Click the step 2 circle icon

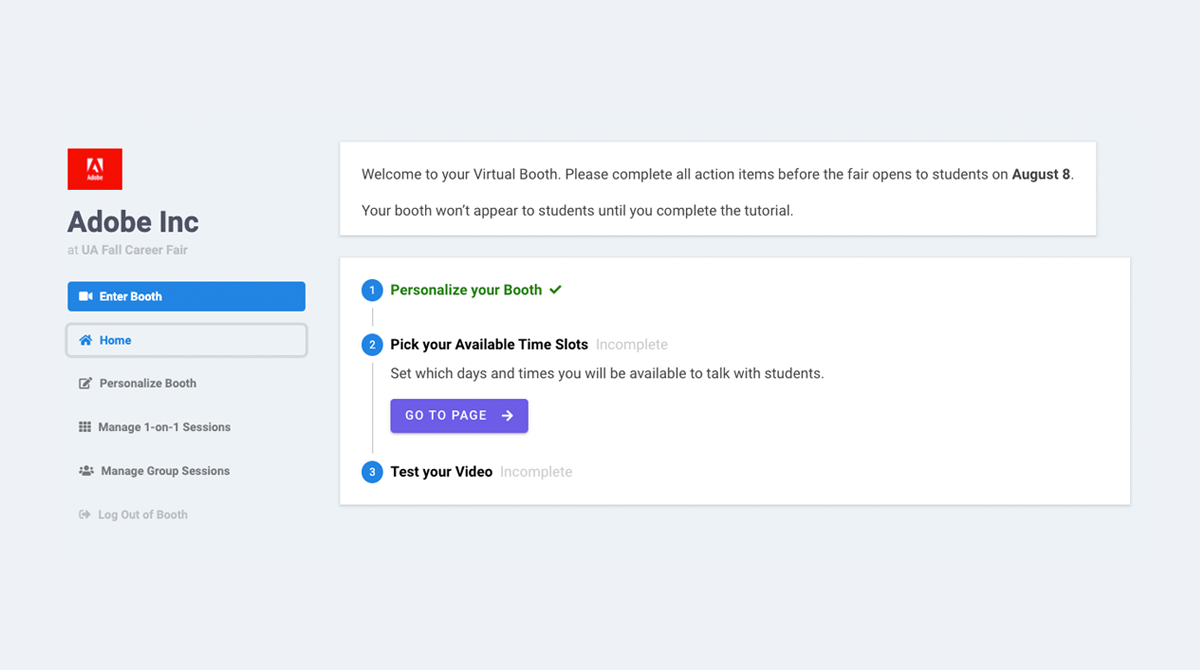point(372,345)
